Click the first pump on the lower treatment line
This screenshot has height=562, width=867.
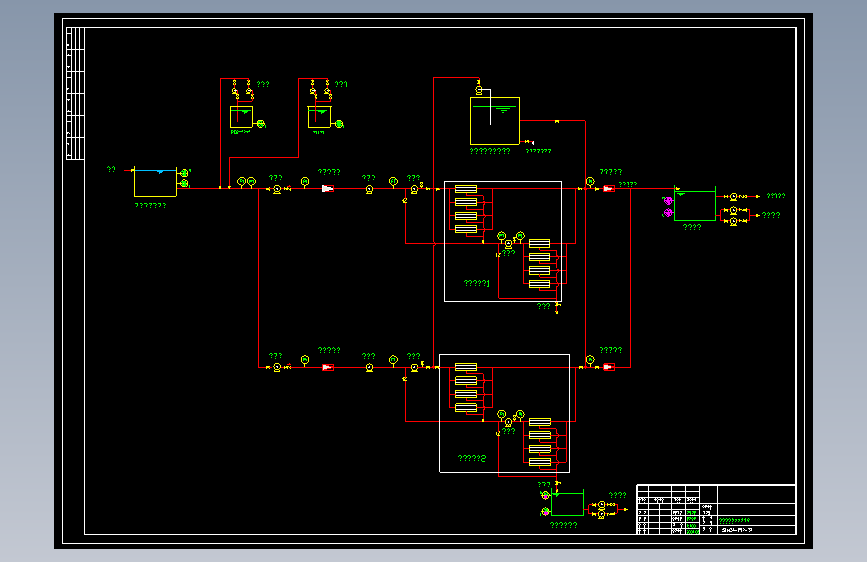(277, 367)
